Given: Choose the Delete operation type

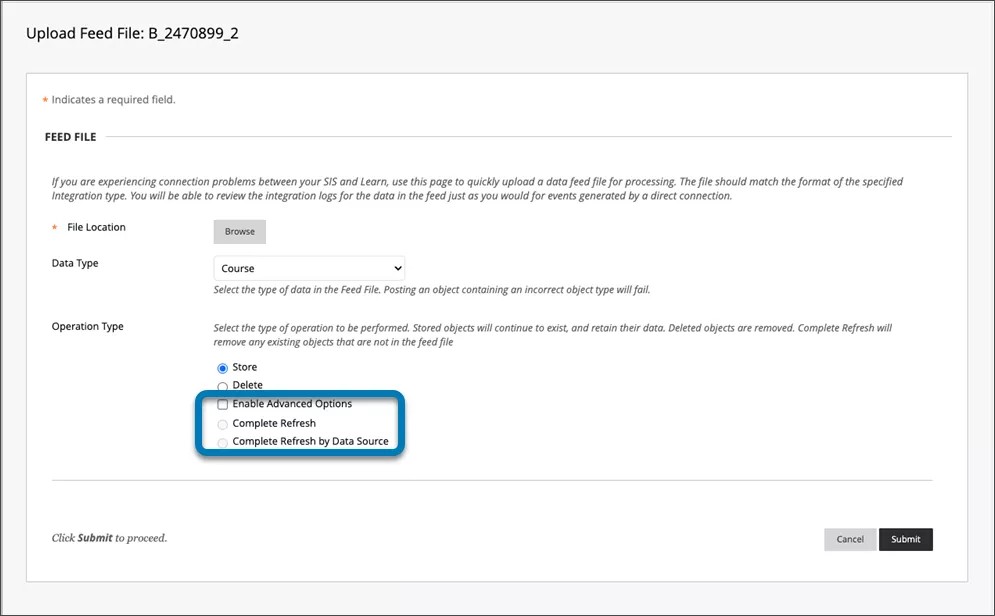Looking at the screenshot, I should tap(222, 385).
